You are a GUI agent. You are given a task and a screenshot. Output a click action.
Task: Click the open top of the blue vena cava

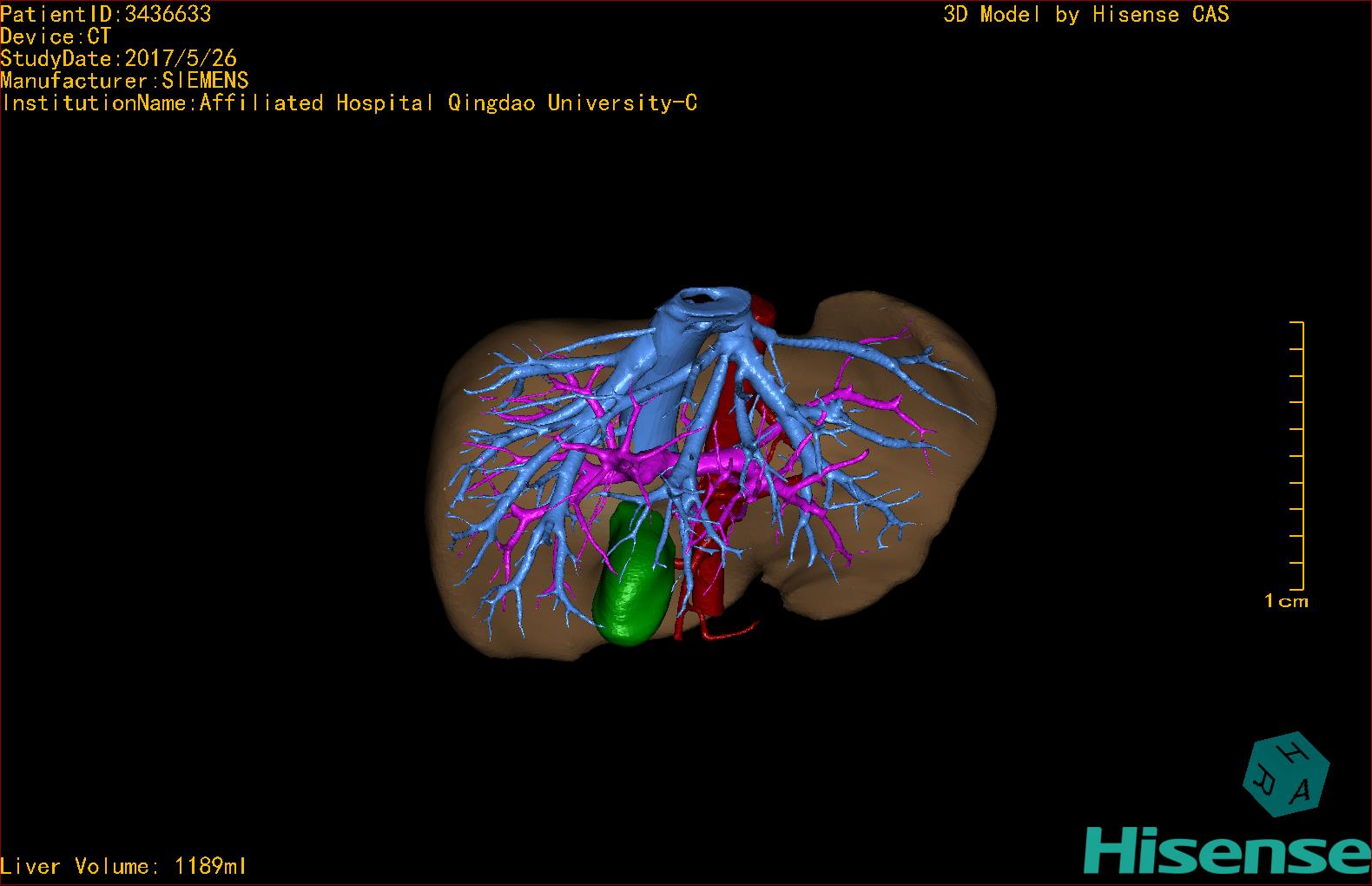click(x=702, y=300)
